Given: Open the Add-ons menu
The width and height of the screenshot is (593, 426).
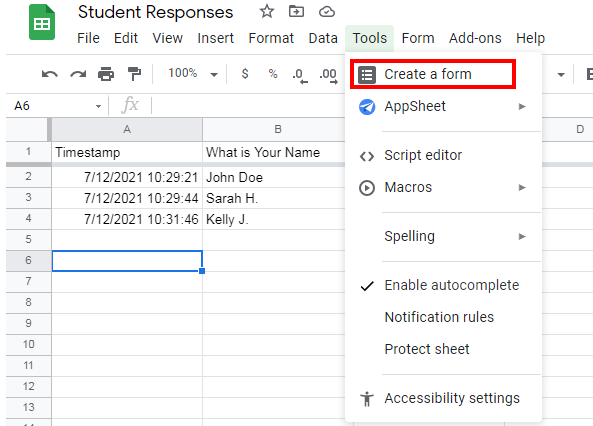Looking at the screenshot, I should click(x=475, y=38).
